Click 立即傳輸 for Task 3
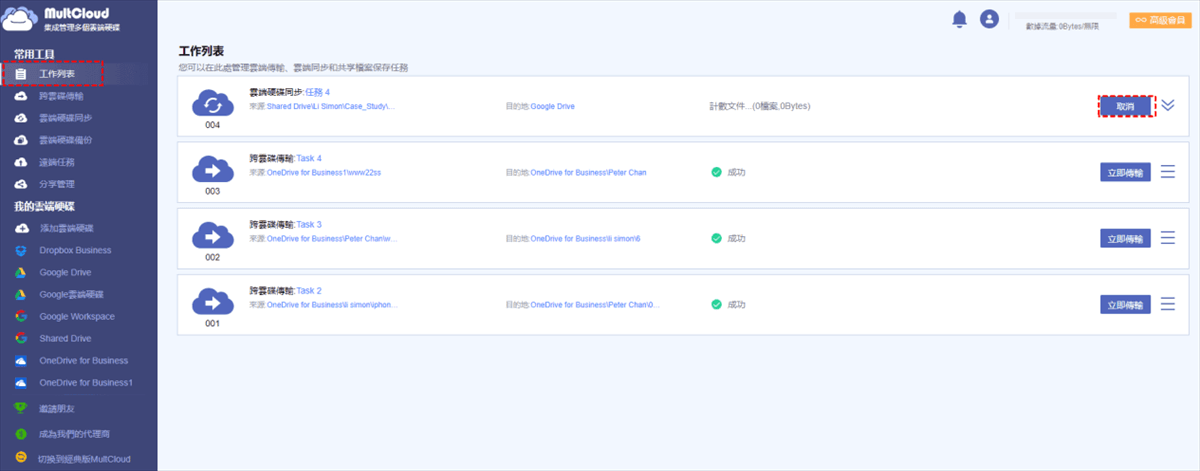Screen dimensions: 1200x471 (1126, 238)
